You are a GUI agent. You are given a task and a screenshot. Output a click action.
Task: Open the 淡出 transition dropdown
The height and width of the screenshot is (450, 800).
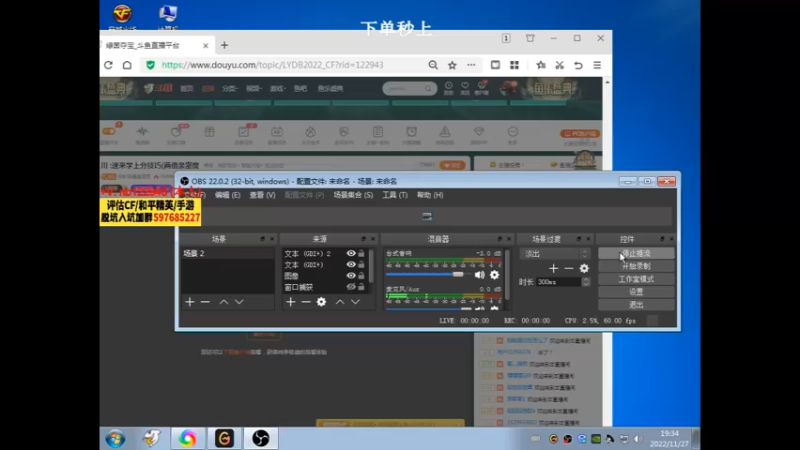click(x=555, y=254)
